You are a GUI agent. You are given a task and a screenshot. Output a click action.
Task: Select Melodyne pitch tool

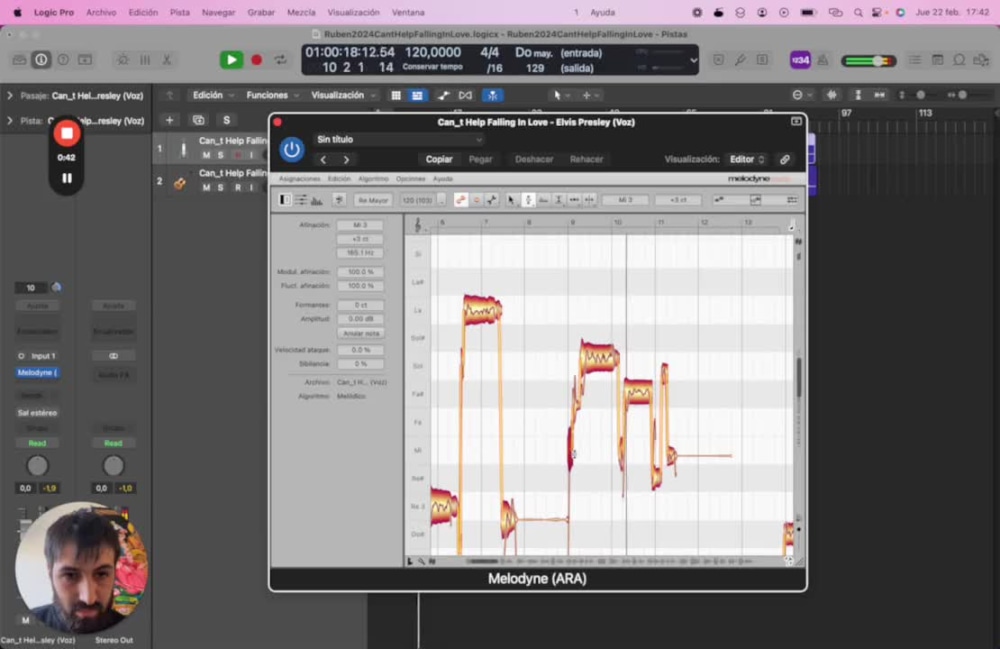click(528, 200)
